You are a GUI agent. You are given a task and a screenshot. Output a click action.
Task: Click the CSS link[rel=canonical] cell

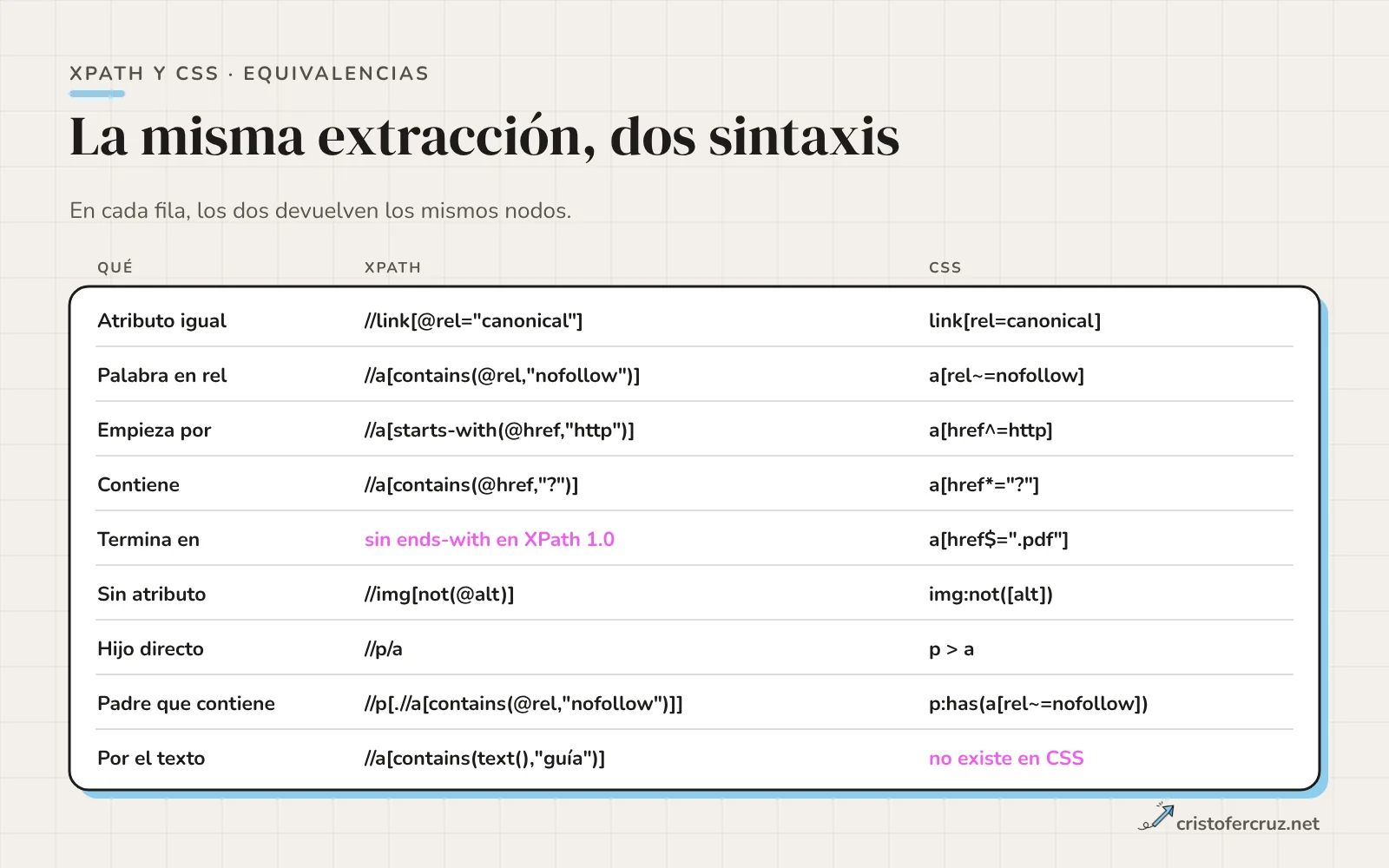coord(1015,321)
